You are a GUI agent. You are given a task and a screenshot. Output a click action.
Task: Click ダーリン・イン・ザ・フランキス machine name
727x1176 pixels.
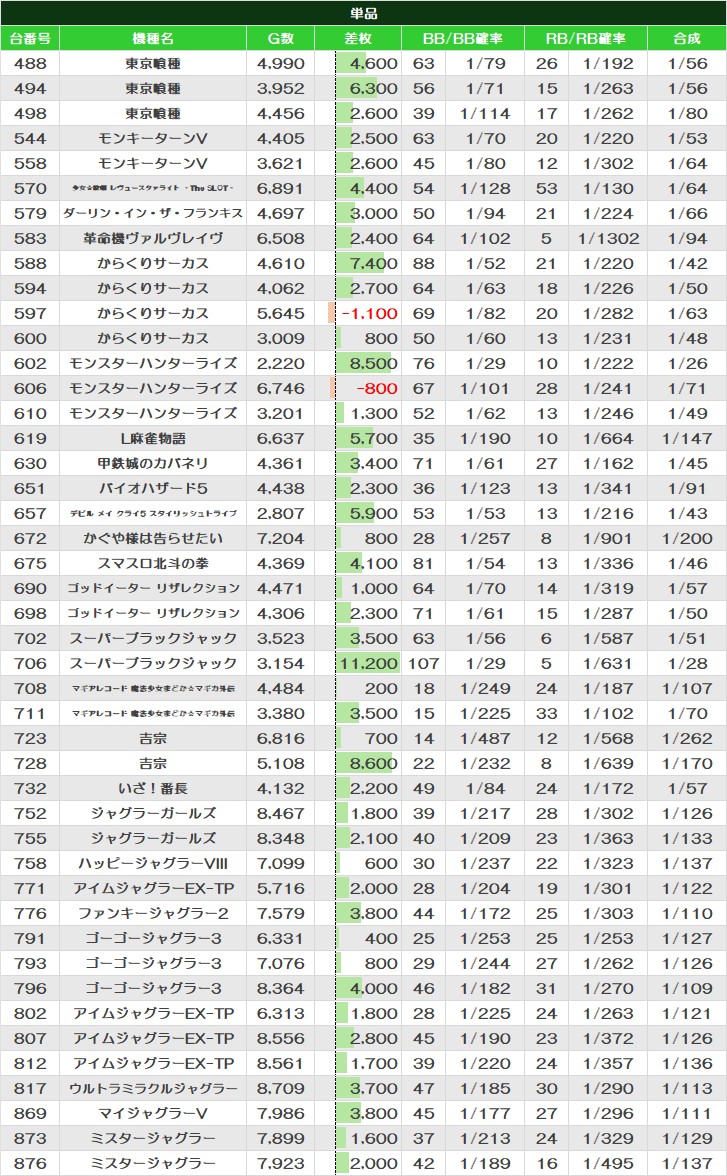tap(153, 213)
